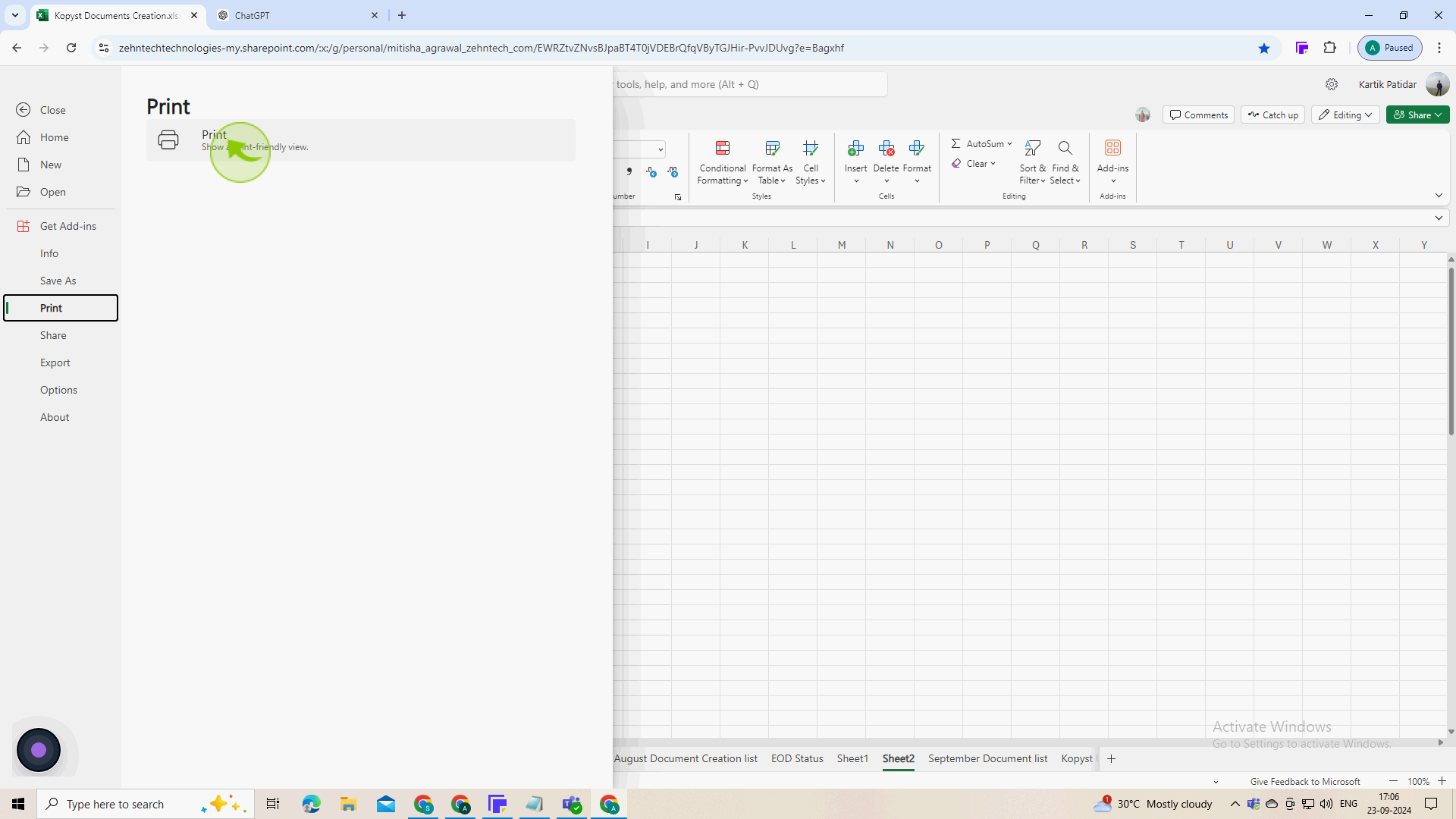1456x819 pixels.
Task: Bookmark this page with the star icon
Action: (x=1264, y=48)
